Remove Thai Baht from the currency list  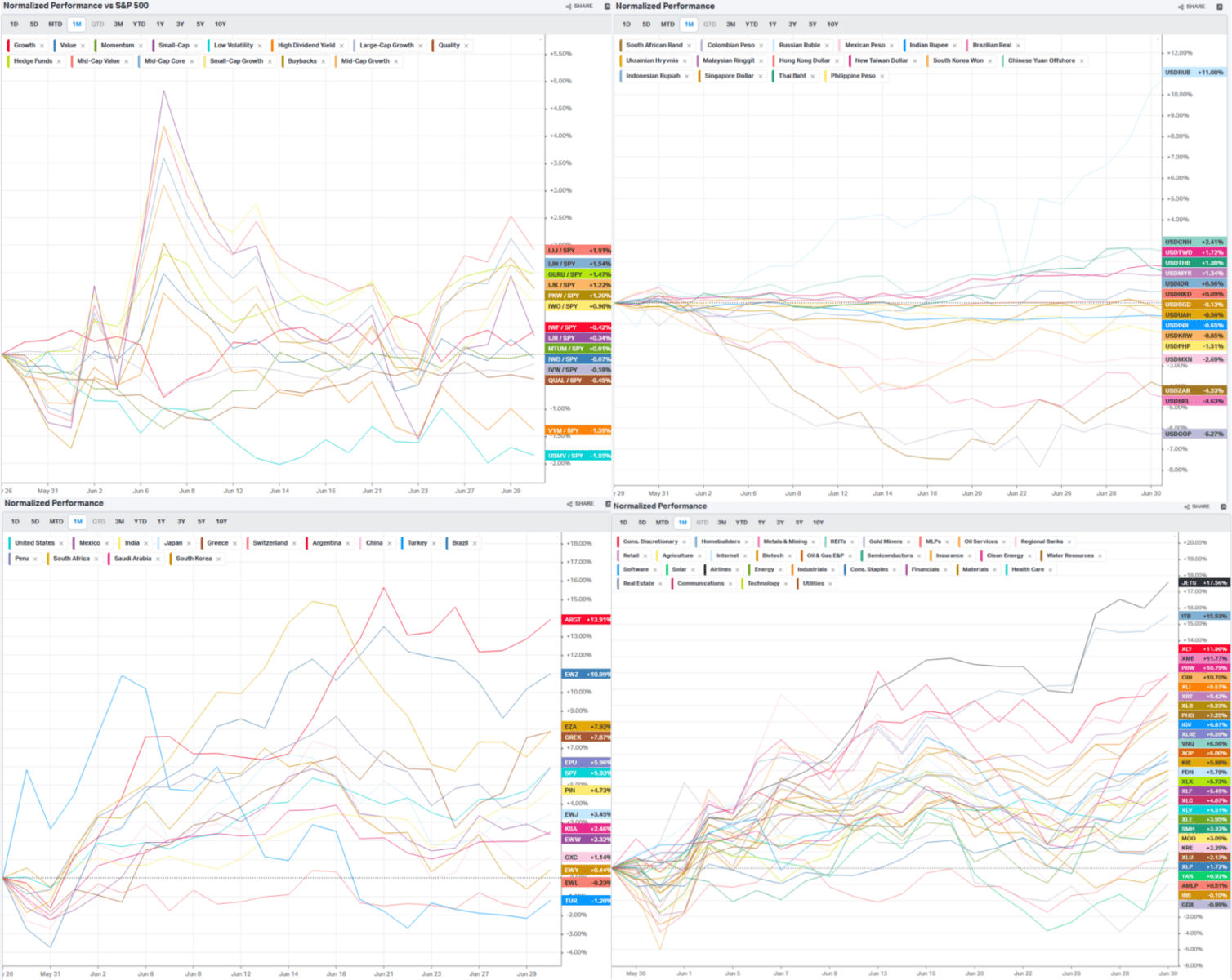tap(813, 76)
